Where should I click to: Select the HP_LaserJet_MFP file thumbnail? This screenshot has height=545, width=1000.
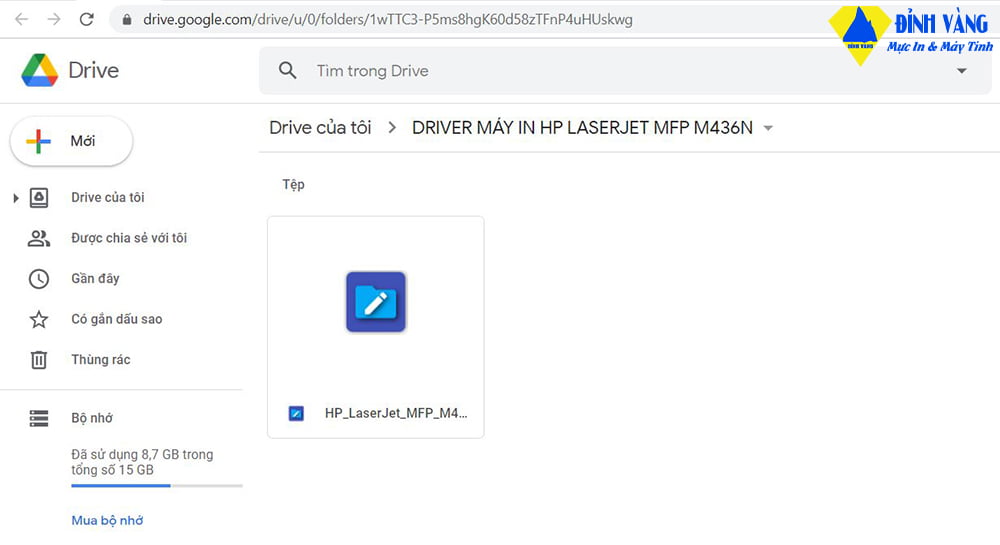pyautogui.click(x=376, y=302)
